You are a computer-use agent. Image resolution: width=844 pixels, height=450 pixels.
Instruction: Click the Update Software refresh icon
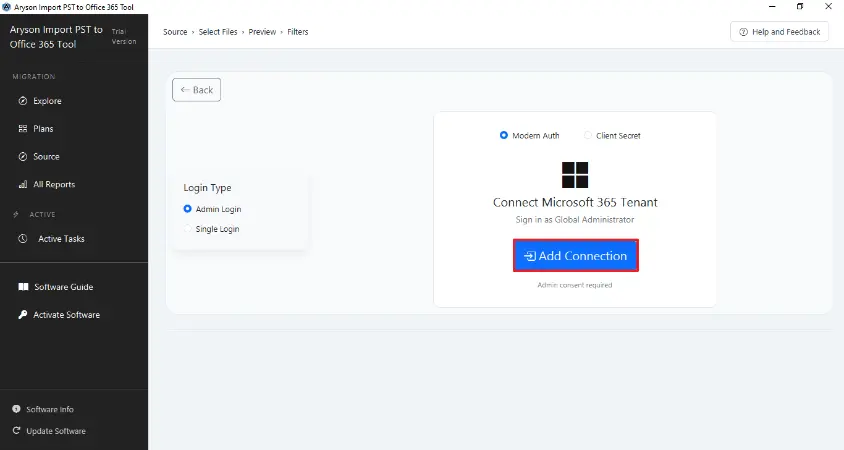pos(16,431)
